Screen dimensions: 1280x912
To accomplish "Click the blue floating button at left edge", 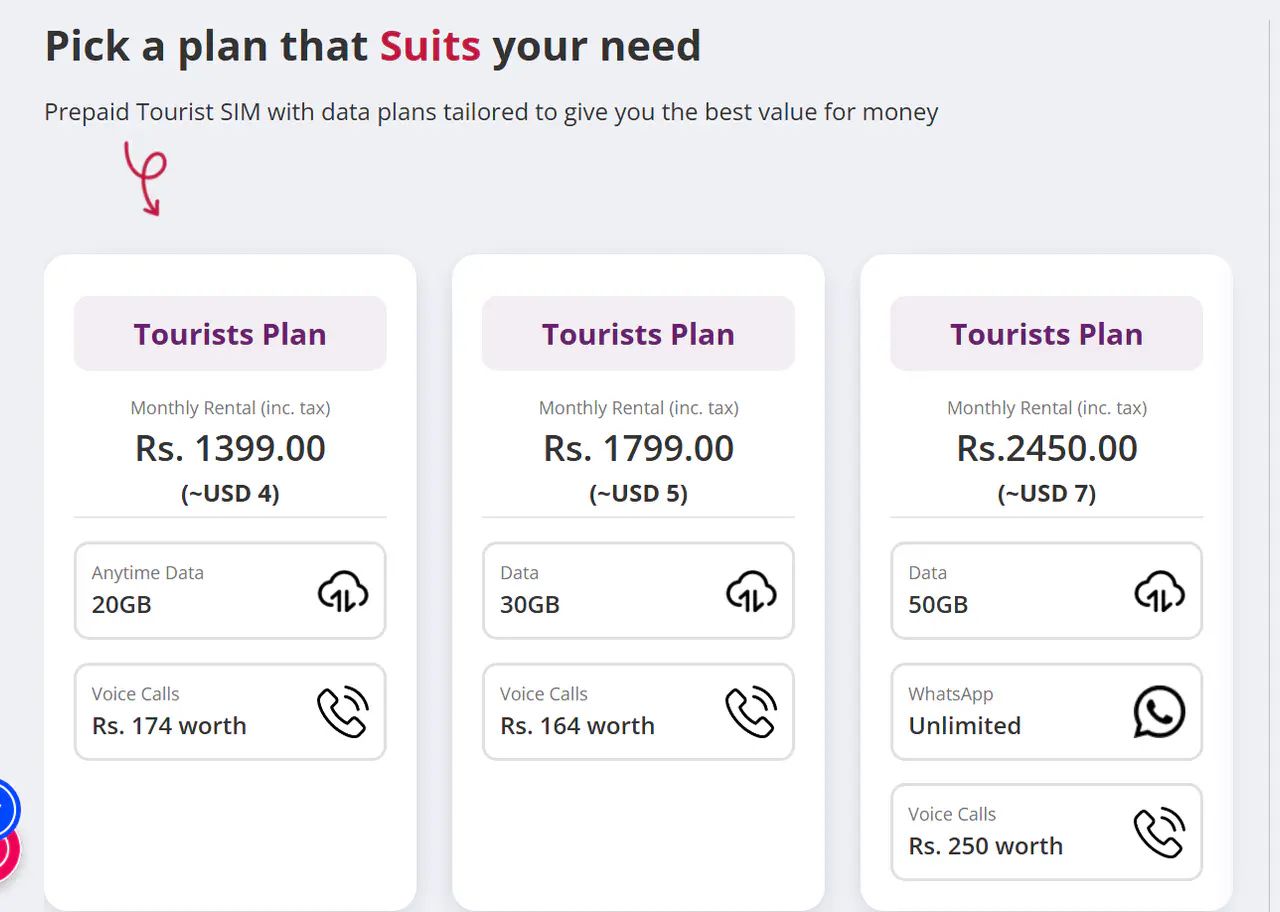I will point(5,807).
